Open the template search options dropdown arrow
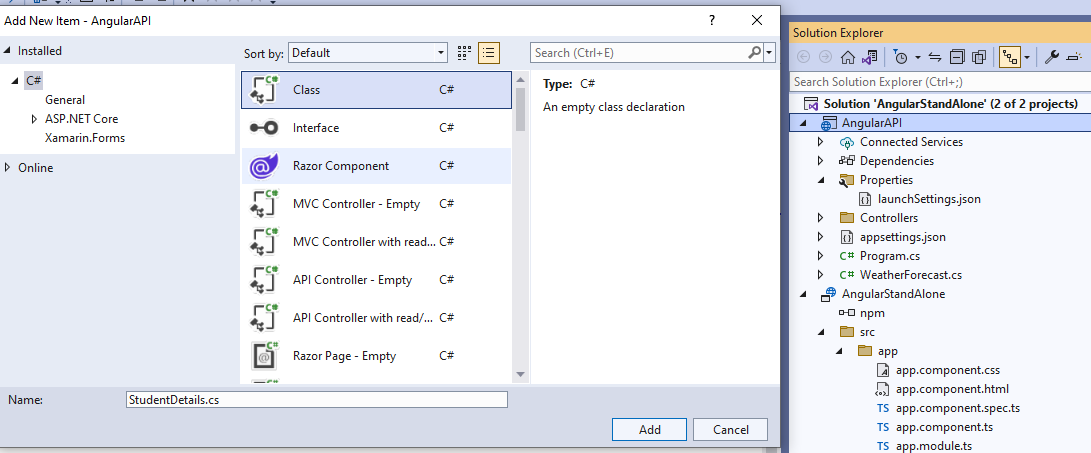The width and height of the screenshot is (1091, 453). point(769,52)
